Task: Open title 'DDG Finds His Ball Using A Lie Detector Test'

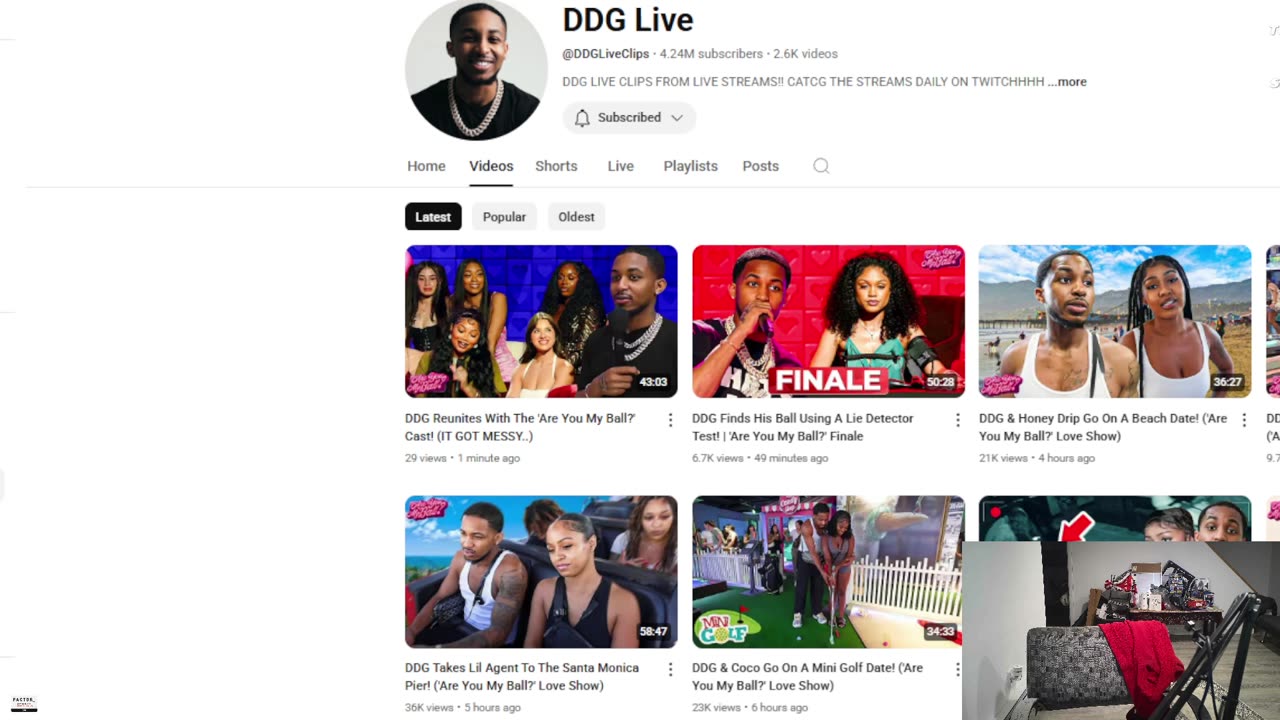Action: click(803, 427)
